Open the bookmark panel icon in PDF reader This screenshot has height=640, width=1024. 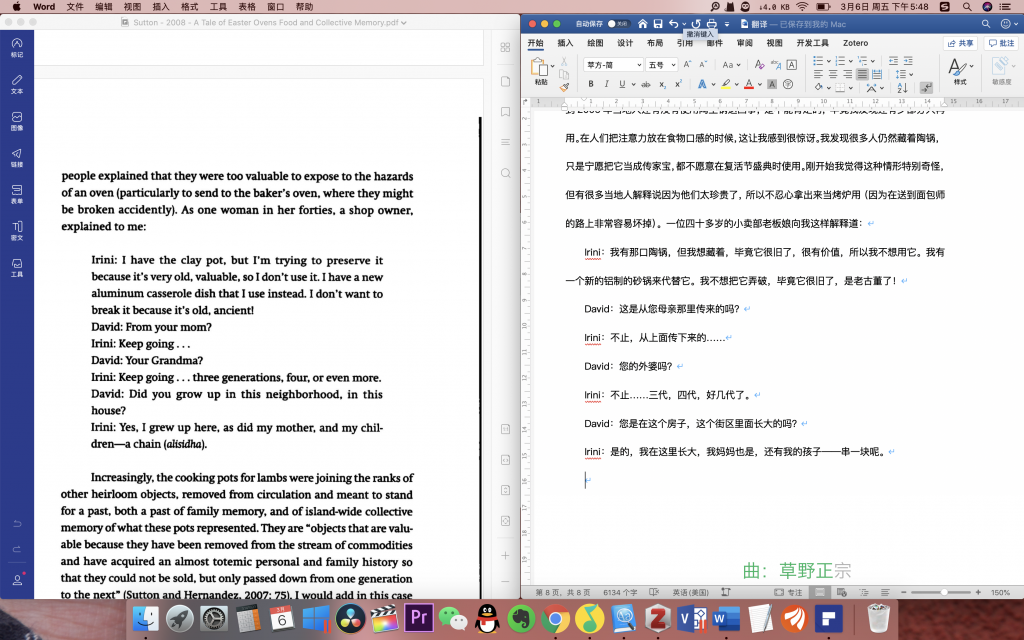point(505,111)
